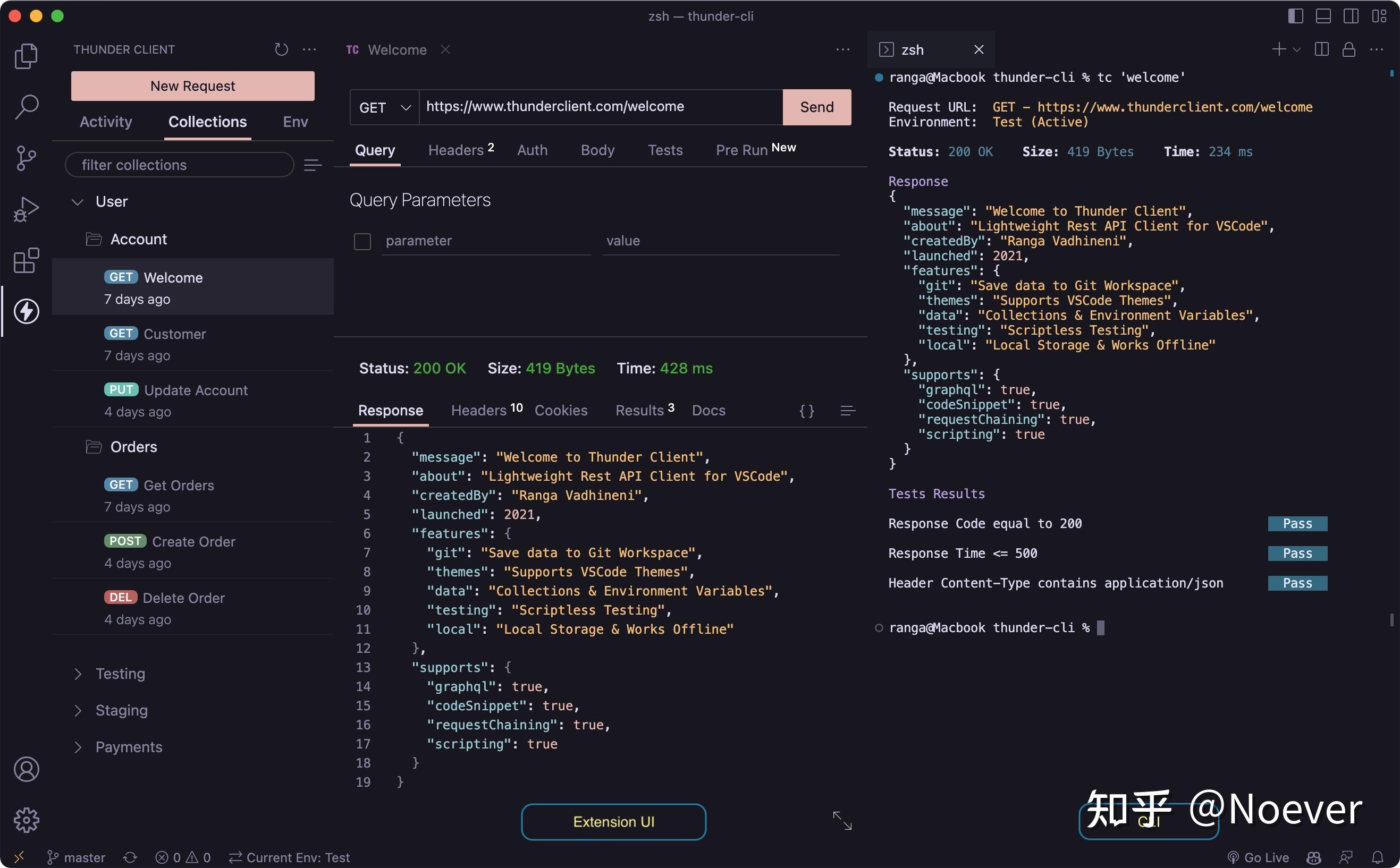This screenshot has height=868, width=1400.
Task: Click the refresh icon next to THUNDER CLIENT
Action: (281, 49)
